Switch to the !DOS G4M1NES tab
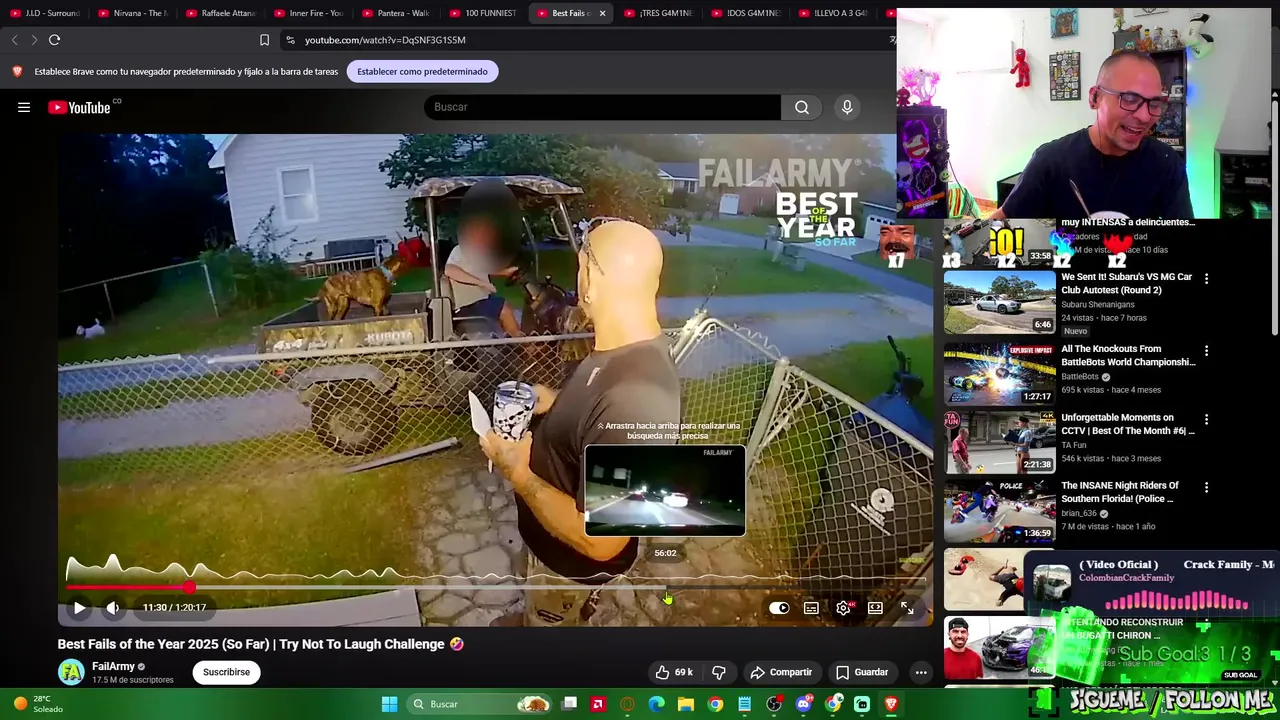1280x720 pixels. (x=748, y=13)
